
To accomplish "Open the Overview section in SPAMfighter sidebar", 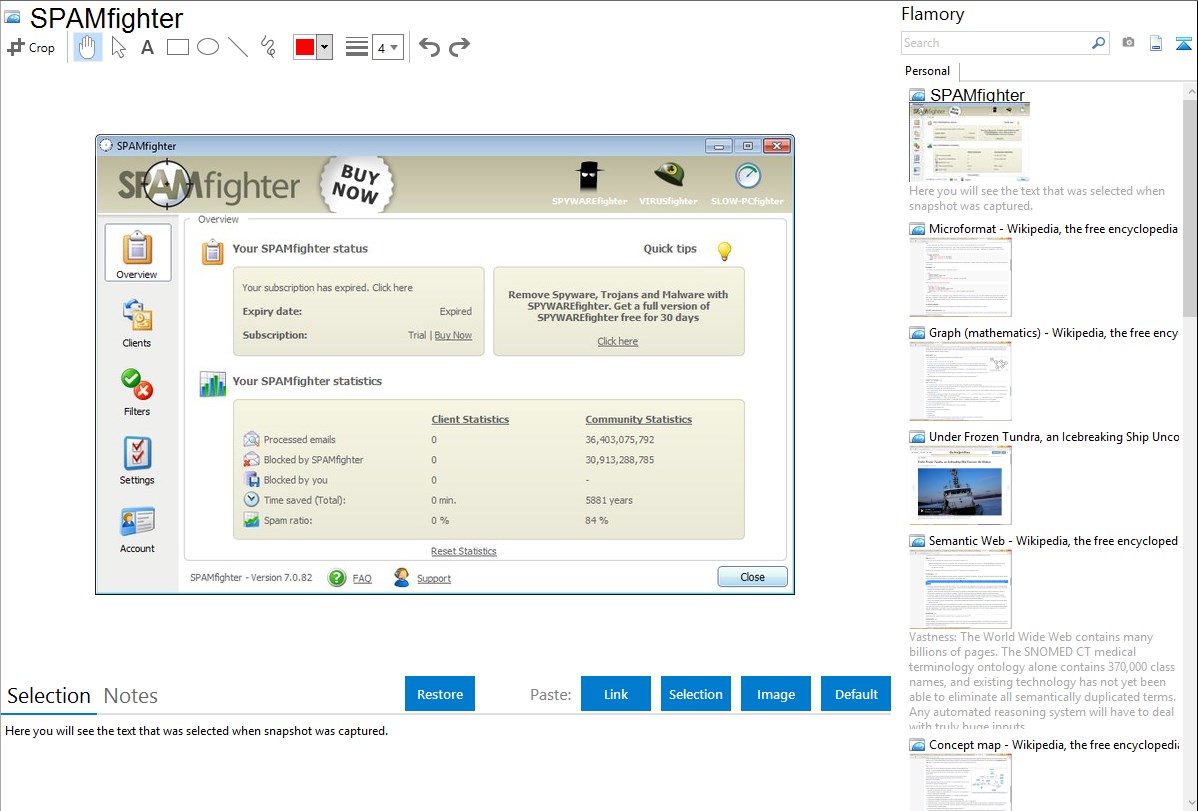I will (x=138, y=254).
